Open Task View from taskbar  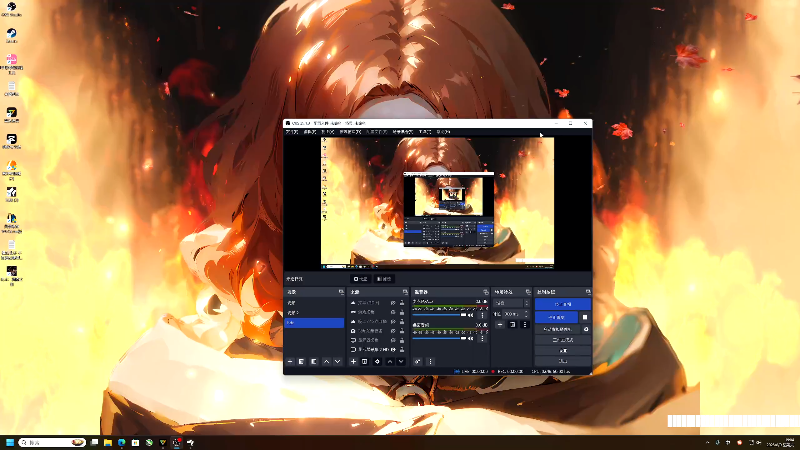tap(94, 442)
